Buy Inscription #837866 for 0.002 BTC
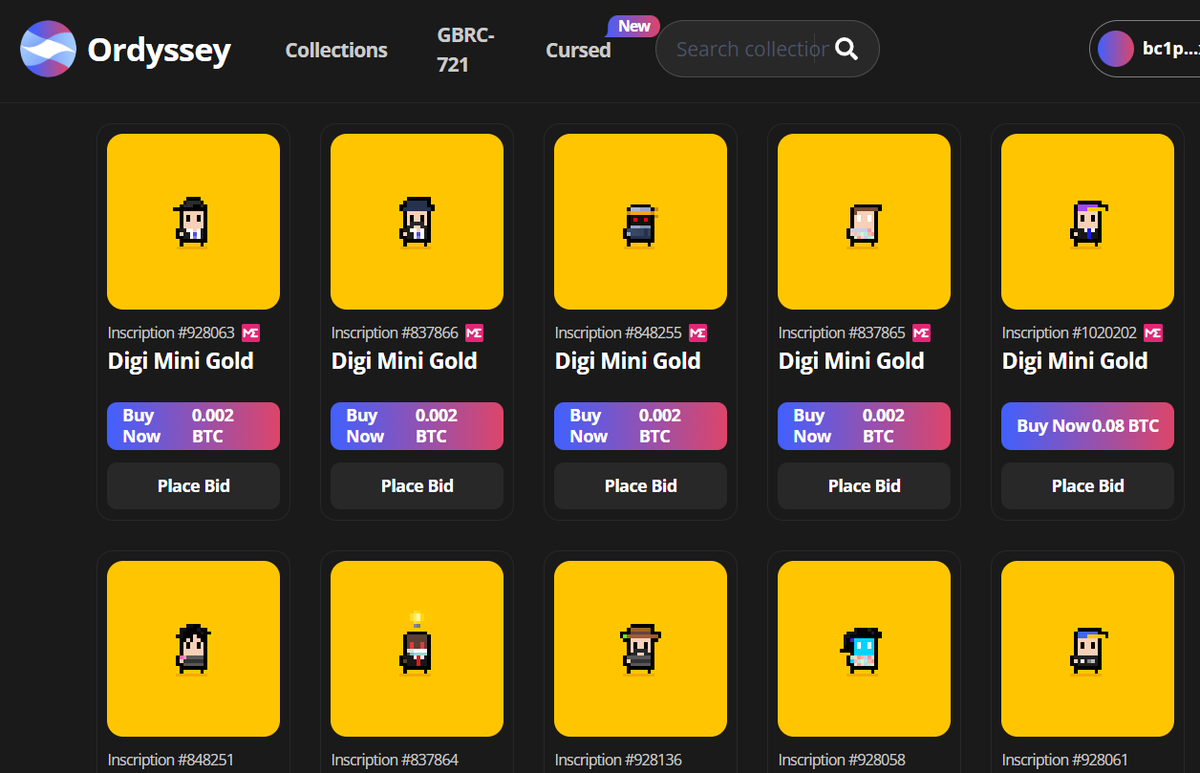This screenshot has width=1200, height=773. pos(417,426)
